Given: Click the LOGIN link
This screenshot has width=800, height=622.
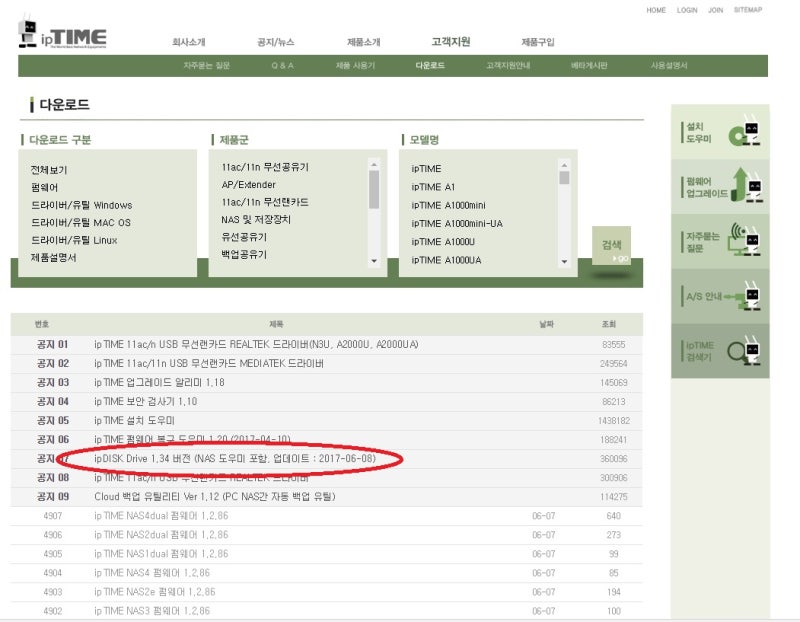Looking at the screenshot, I should tap(687, 10).
